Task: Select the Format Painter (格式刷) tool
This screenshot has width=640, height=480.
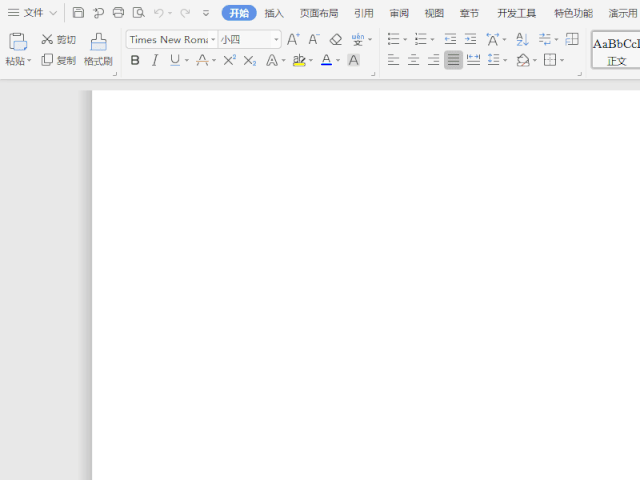Action: [98, 49]
